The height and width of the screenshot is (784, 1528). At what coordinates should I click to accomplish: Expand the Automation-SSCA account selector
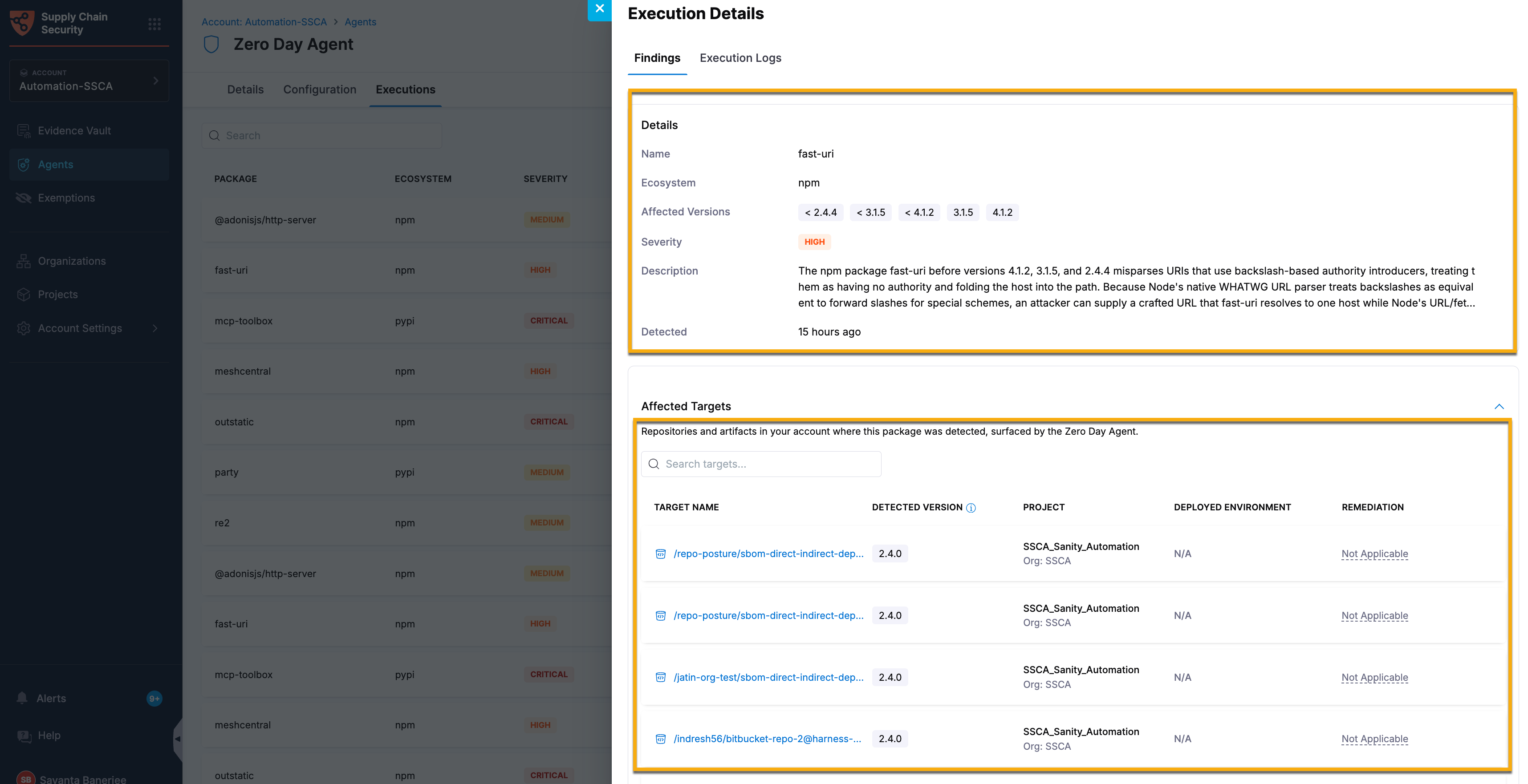(89, 81)
